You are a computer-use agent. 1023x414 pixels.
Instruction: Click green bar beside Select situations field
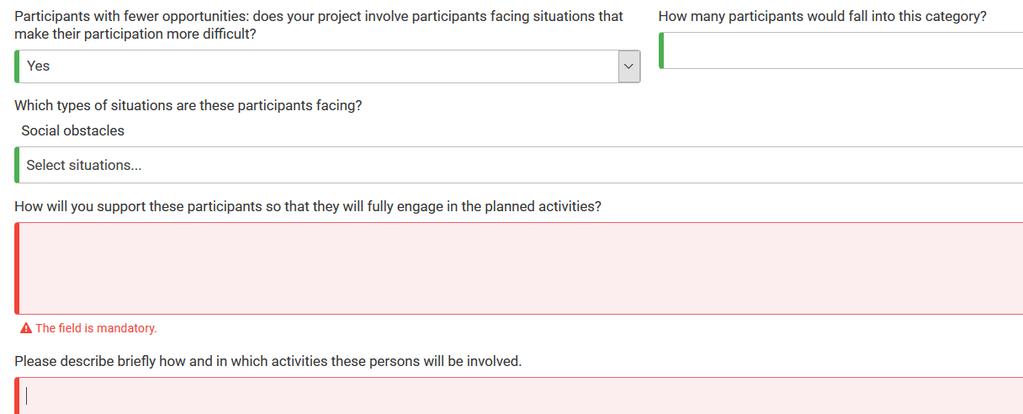17,165
